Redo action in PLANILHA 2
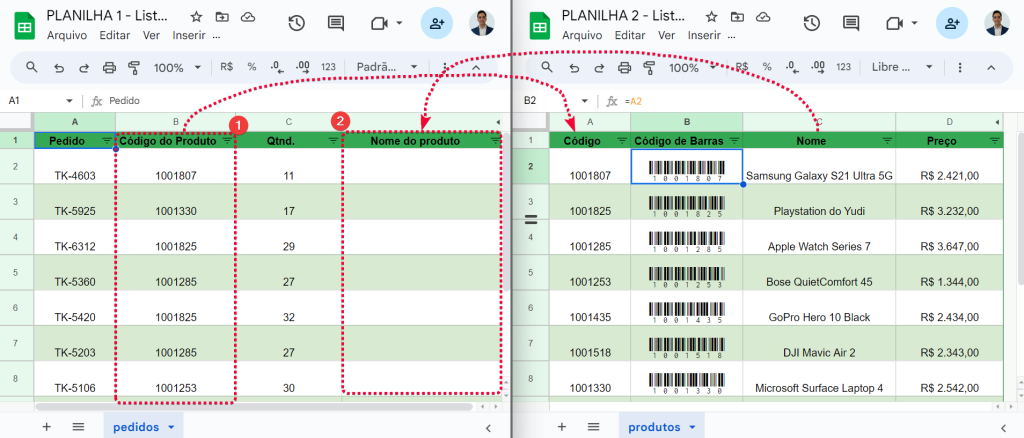Viewport: 1024px width, 438px height. [x=599, y=67]
